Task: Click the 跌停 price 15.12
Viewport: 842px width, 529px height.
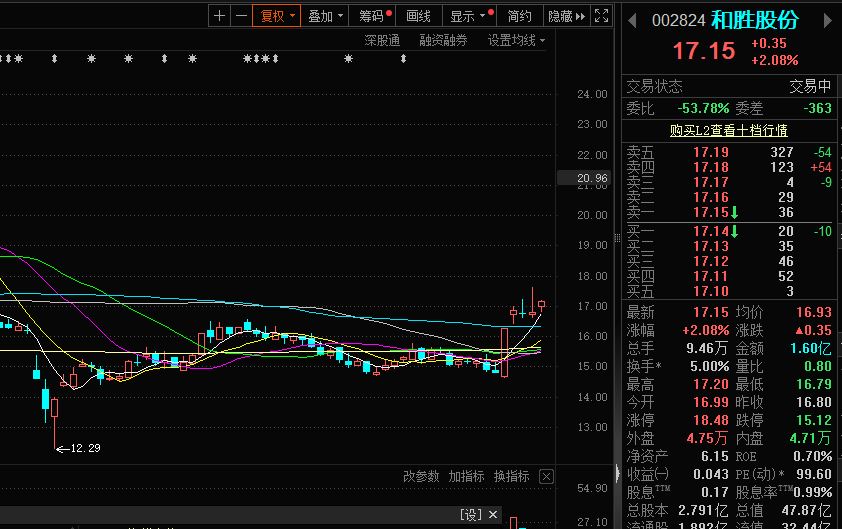Action: (814, 420)
